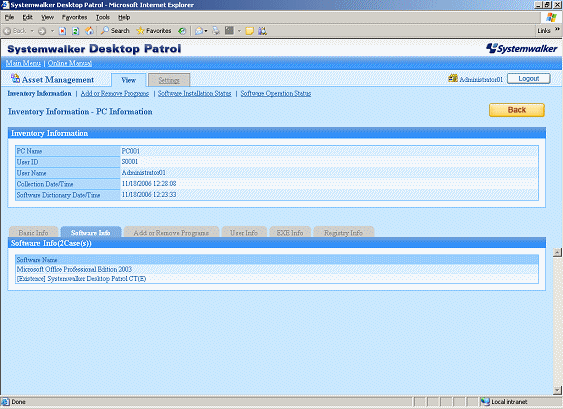Open the Favorites star toolbar button

pos(154,31)
